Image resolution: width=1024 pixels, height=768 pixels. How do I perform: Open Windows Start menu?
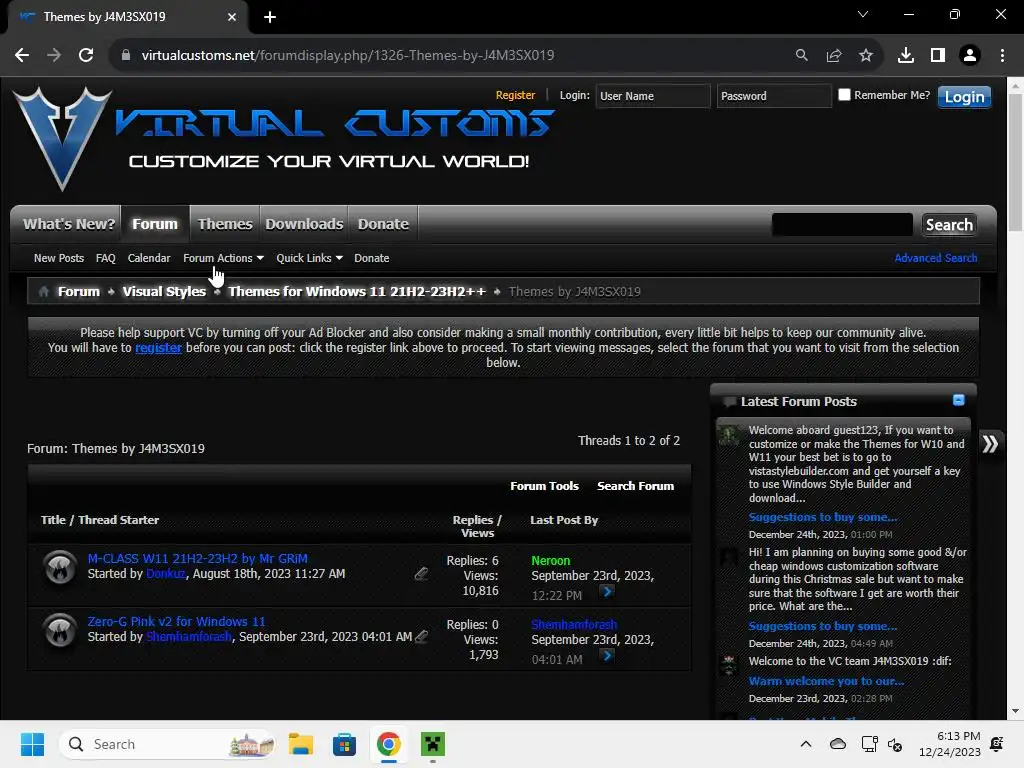click(x=32, y=744)
